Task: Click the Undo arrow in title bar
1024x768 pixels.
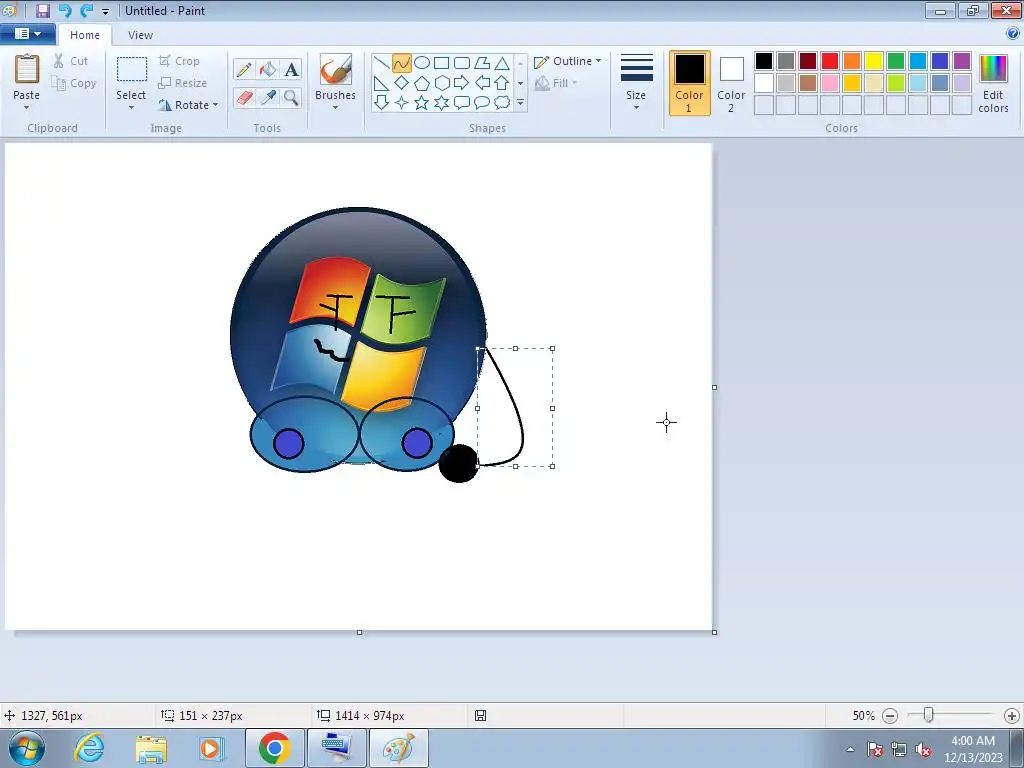Action: [64, 10]
